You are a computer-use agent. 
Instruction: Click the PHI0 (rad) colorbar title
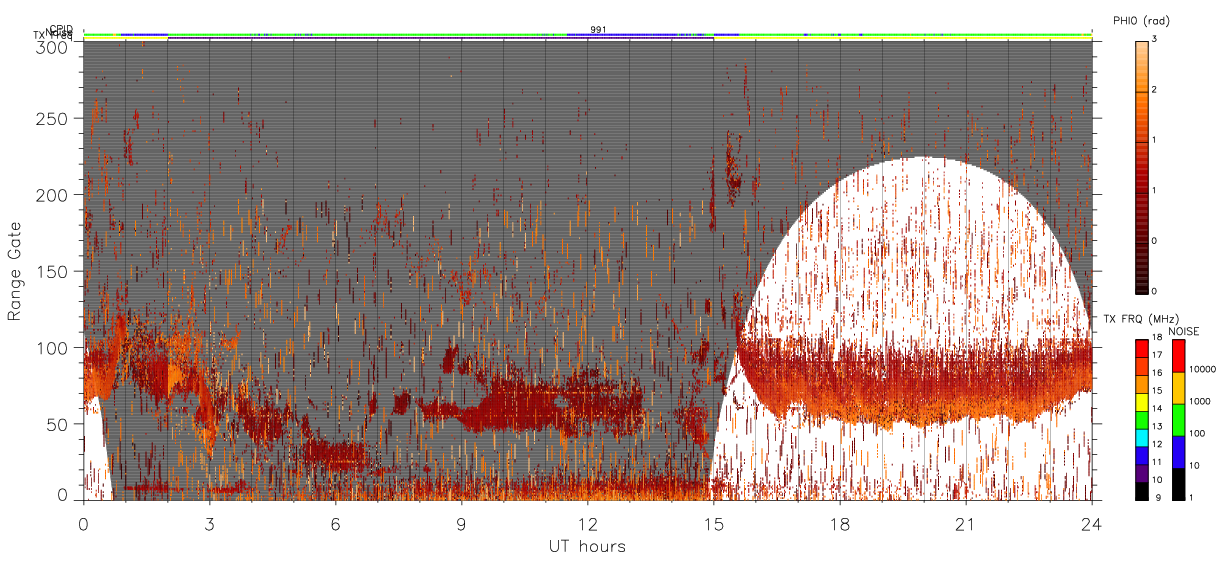[x=1142, y=20]
